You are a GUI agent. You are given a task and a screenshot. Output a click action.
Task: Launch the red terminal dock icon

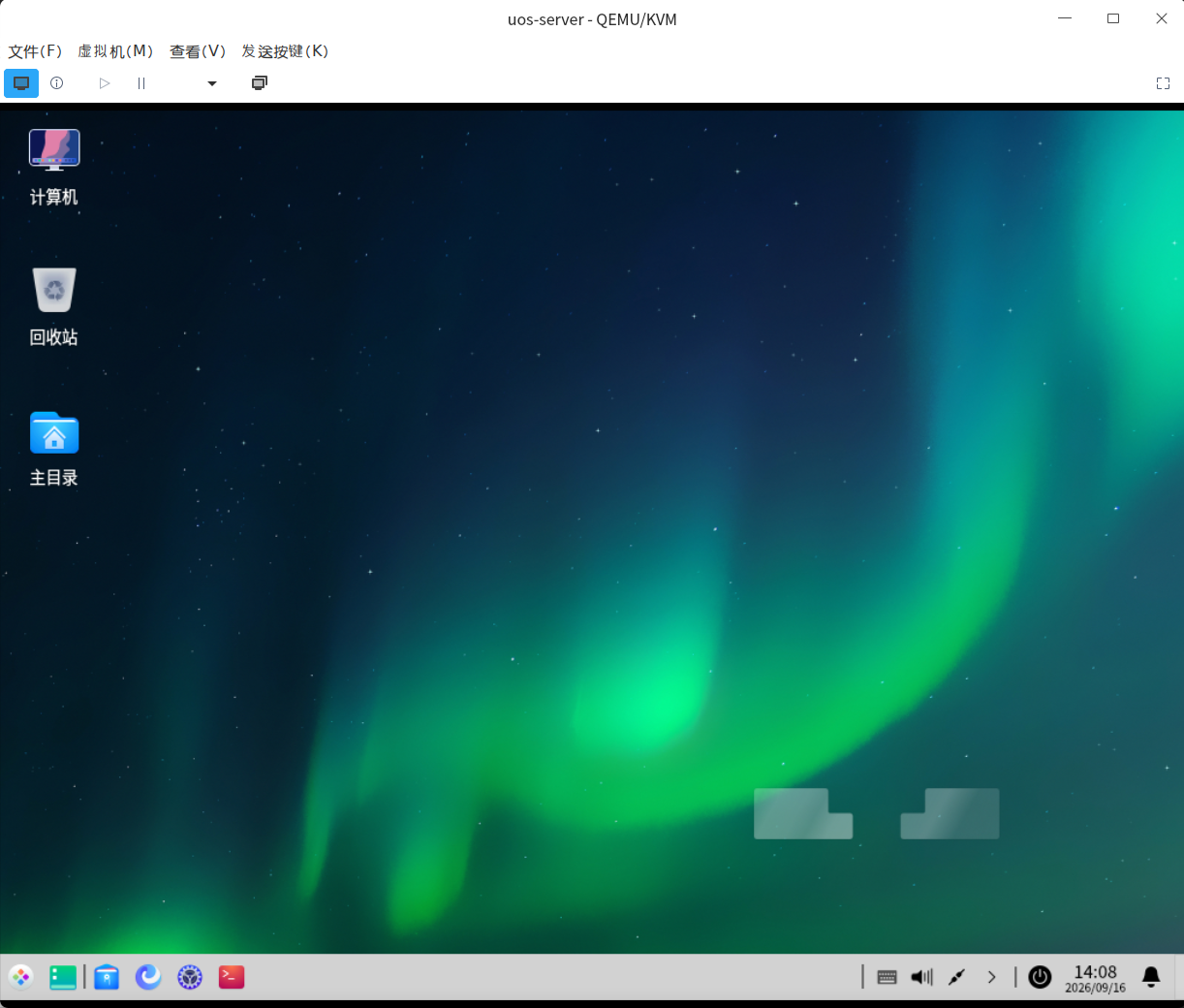[x=232, y=977]
